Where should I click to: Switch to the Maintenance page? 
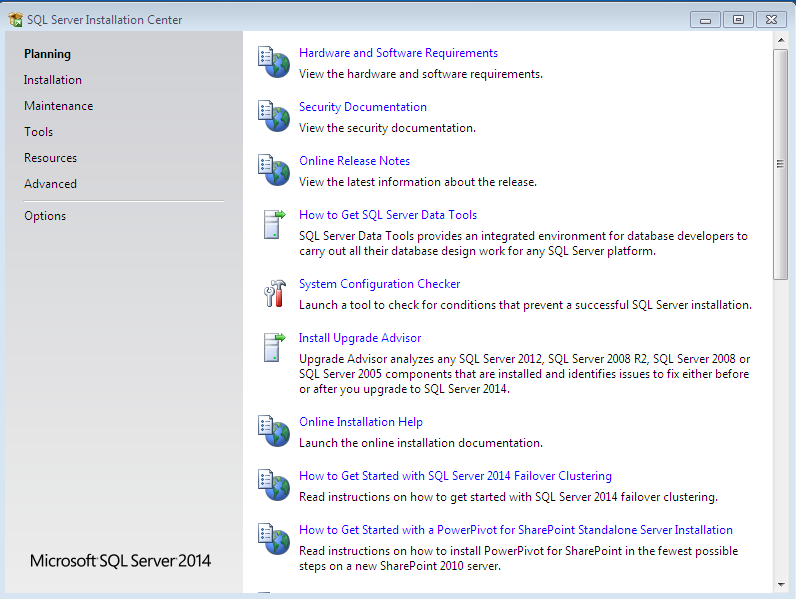tap(58, 106)
